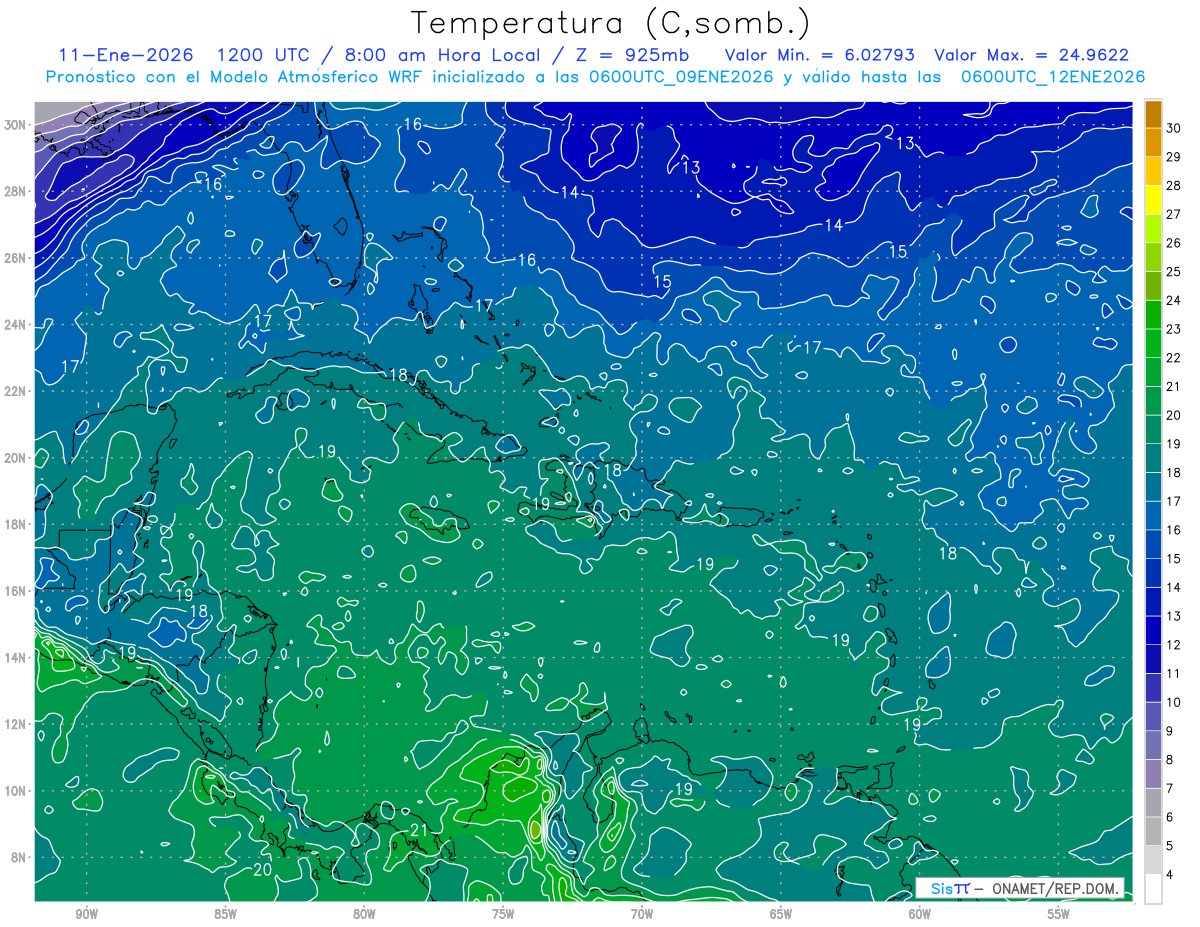Click the '28N' latitude axis label

click(x=16, y=191)
